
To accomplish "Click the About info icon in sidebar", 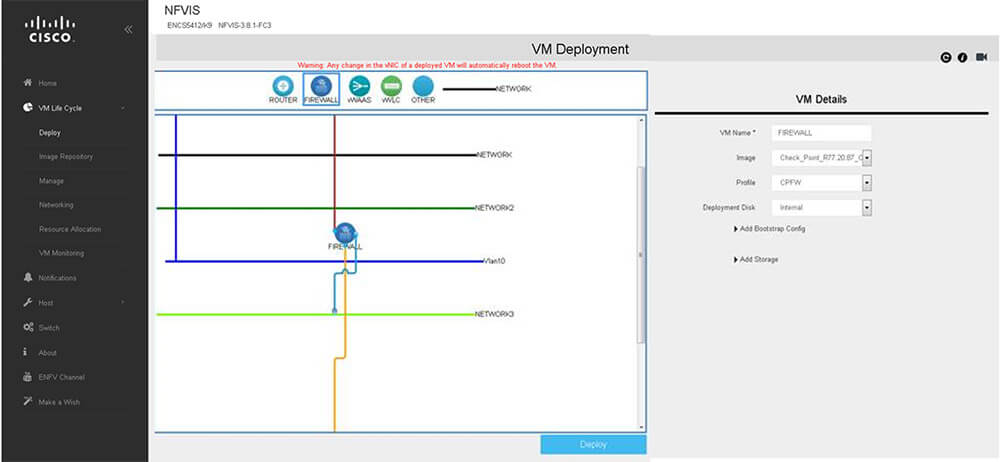I will pyautogui.click(x=26, y=352).
